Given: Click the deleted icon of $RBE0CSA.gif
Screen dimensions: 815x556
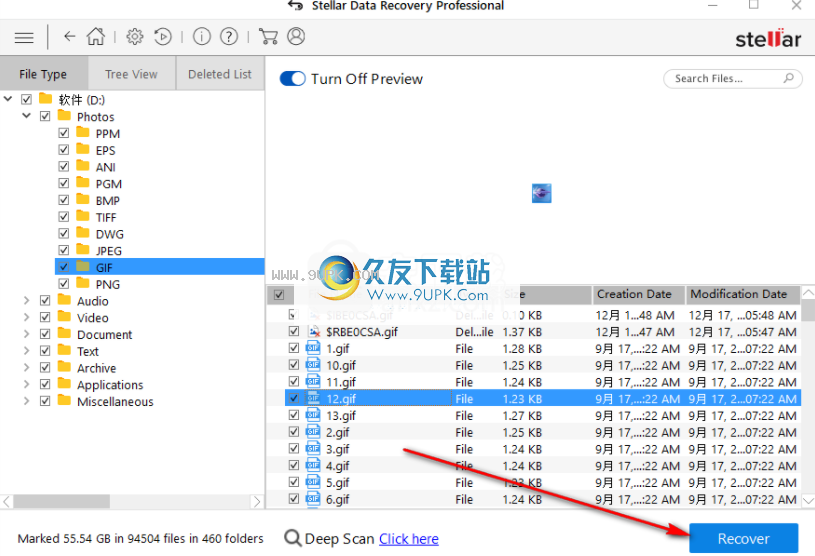Looking at the screenshot, I should click(x=314, y=332).
